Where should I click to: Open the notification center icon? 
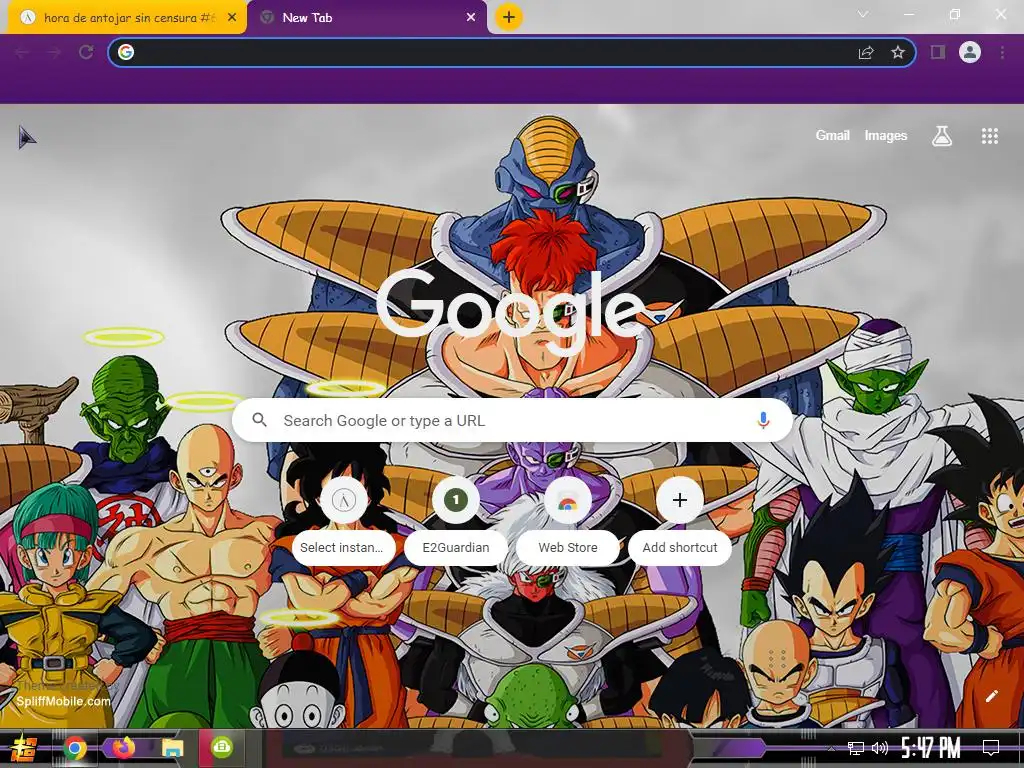[991, 748]
